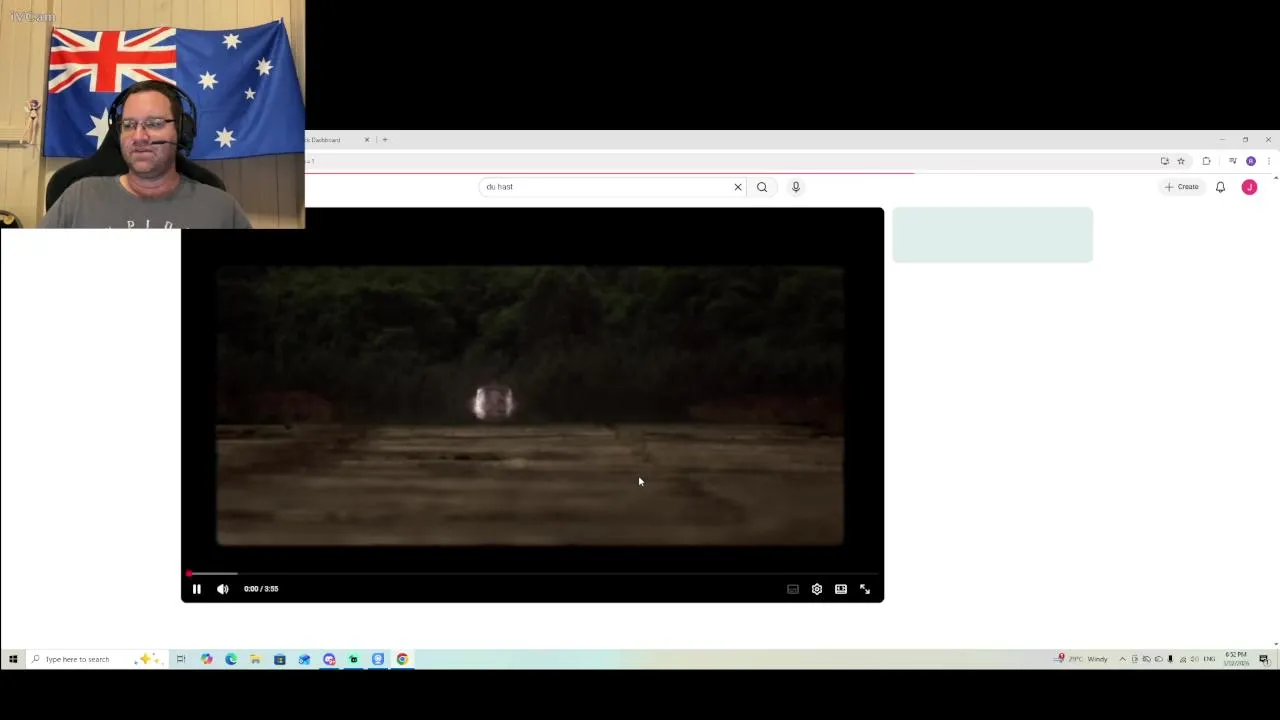Viewport: 1280px width, 720px height.
Task: Enter fullscreen on the video player
Action: pos(865,589)
